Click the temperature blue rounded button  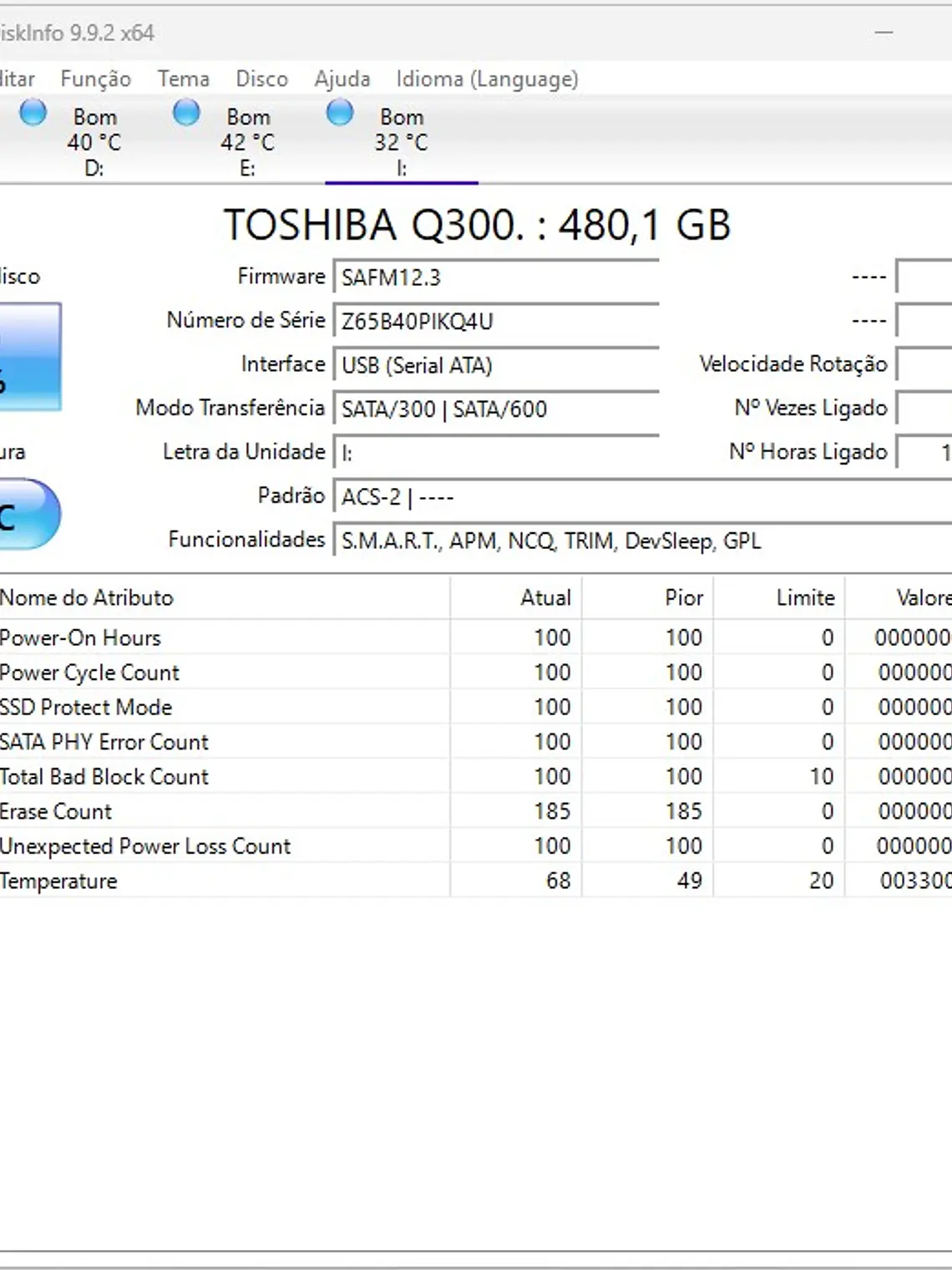point(29,514)
